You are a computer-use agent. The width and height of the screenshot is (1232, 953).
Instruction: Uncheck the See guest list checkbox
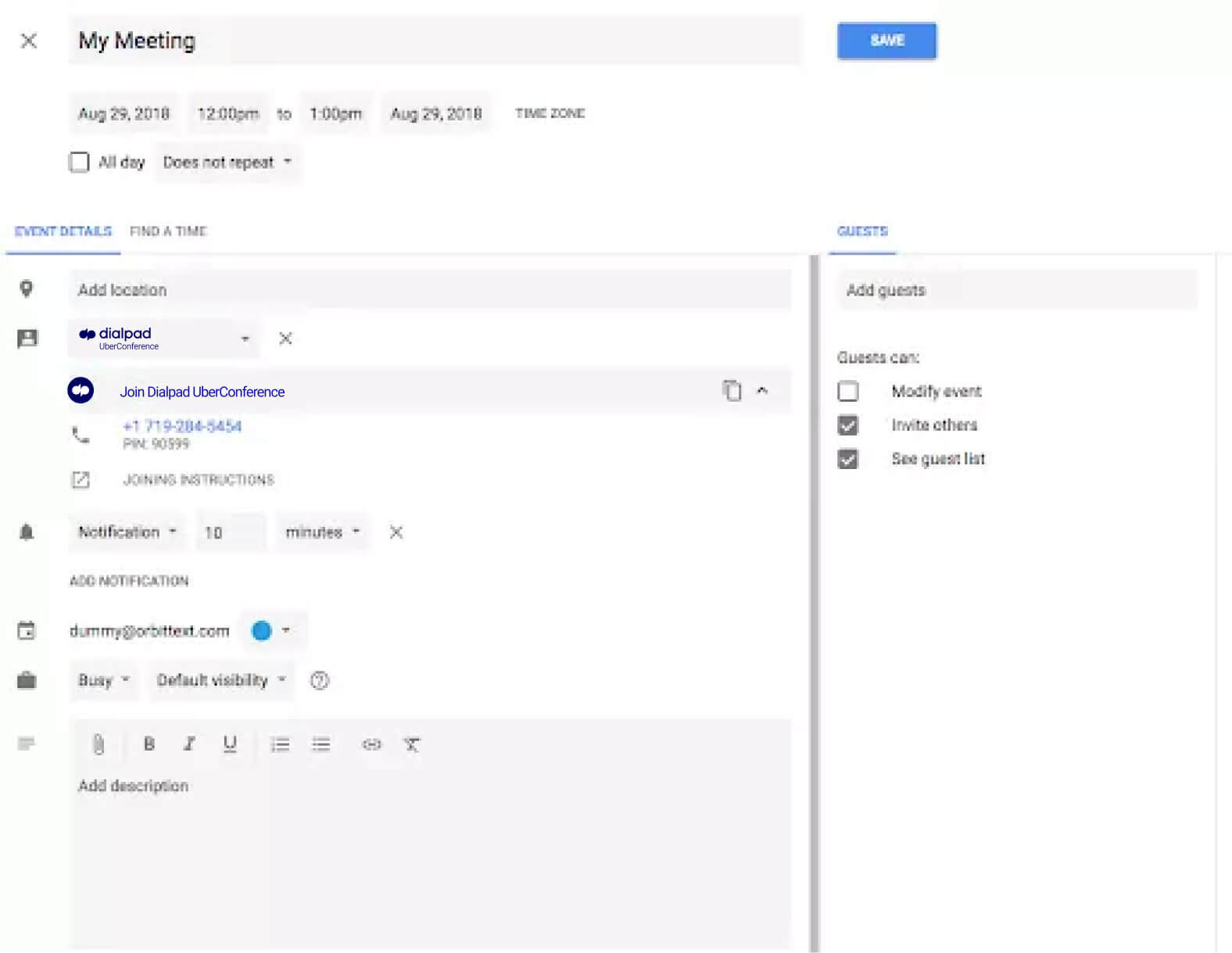(x=847, y=459)
